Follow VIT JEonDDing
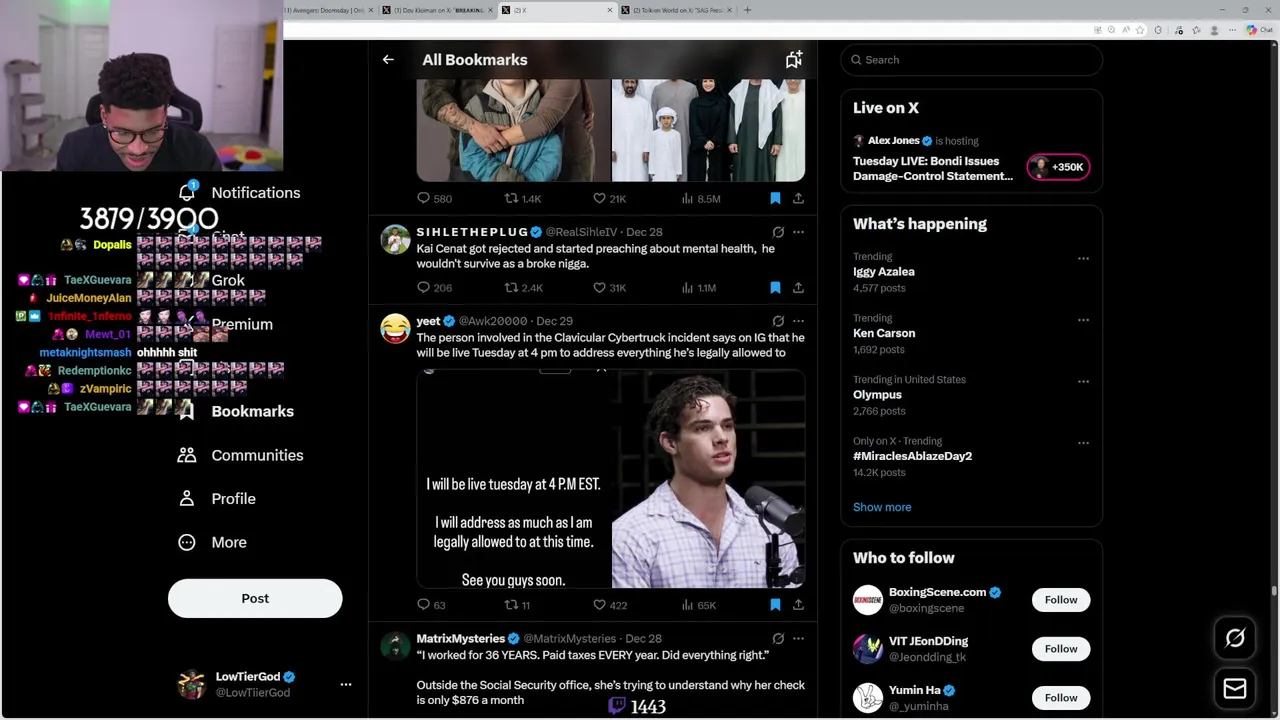The height and width of the screenshot is (720, 1280). click(x=1061, y=649)
